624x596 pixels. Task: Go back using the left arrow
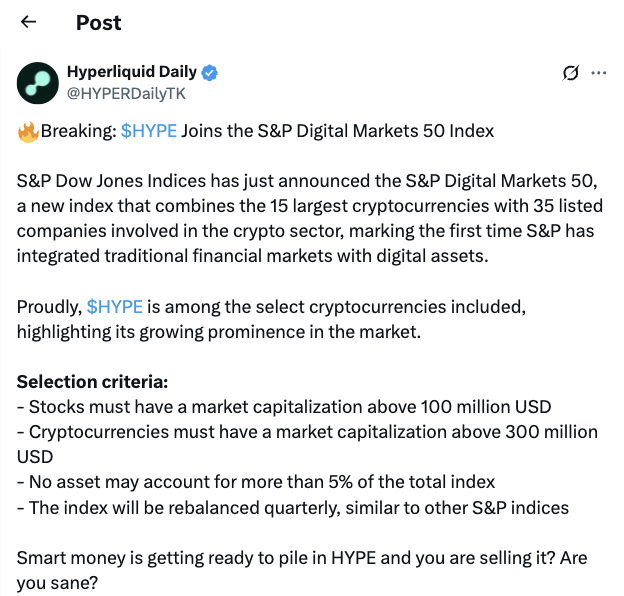(x=29, y=22)
